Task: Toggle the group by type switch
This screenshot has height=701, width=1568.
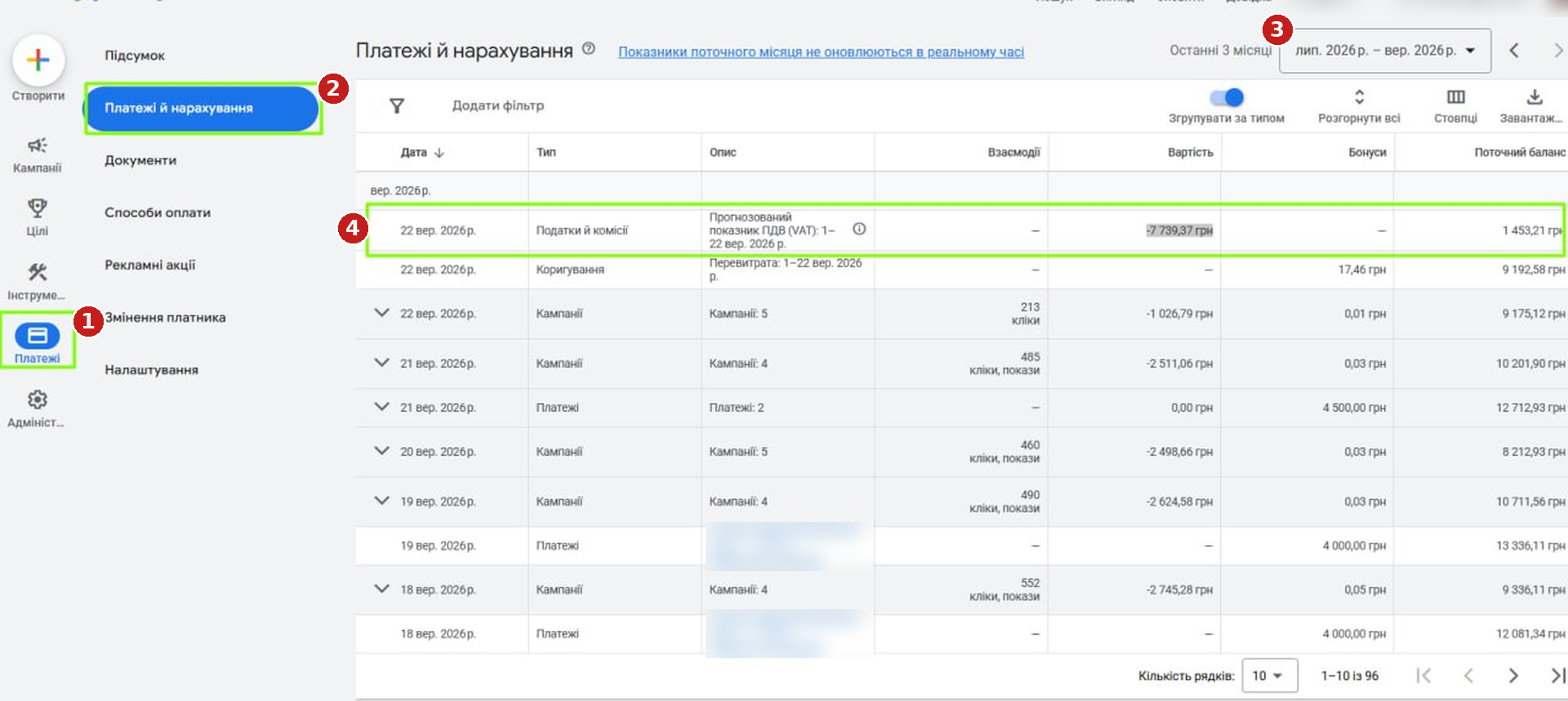Action: pyautogui.click(x=1227, y=97)
